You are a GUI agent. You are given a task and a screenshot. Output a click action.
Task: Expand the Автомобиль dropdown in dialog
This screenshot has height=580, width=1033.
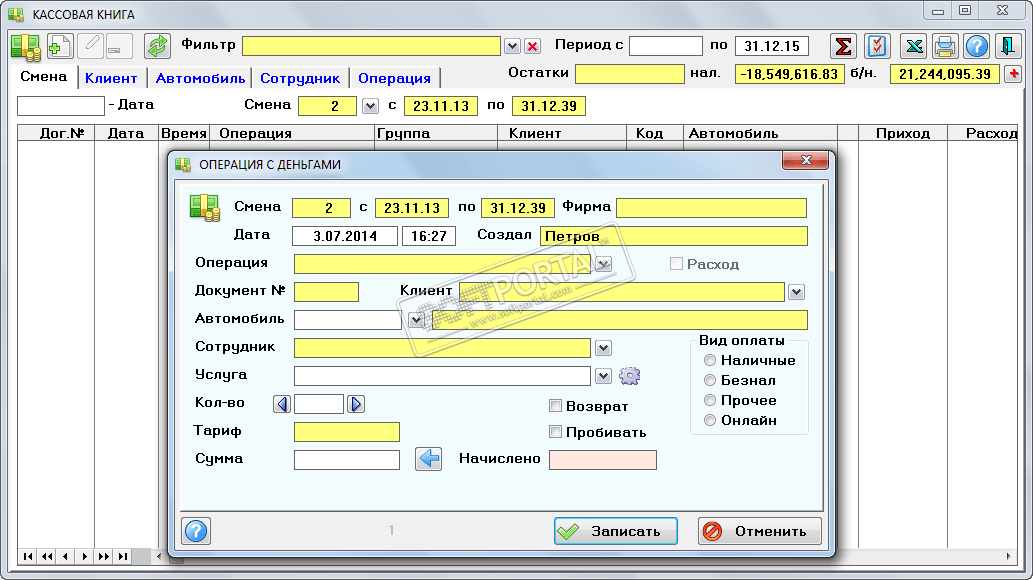click(416, 320)
